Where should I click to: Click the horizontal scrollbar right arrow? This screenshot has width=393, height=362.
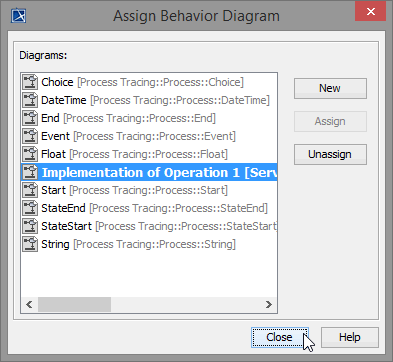click(269, 304)
